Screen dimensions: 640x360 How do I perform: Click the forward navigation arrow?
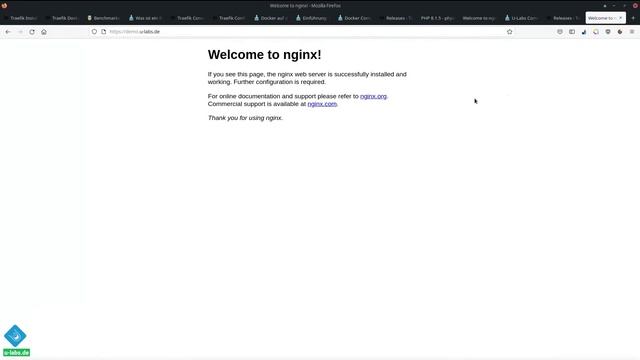(x=20, y=32)
